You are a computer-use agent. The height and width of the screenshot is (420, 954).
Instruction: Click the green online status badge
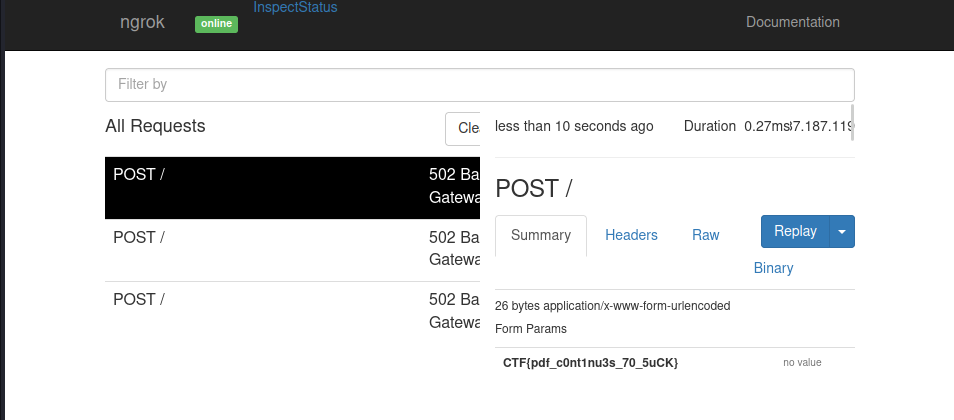point(216,23)
